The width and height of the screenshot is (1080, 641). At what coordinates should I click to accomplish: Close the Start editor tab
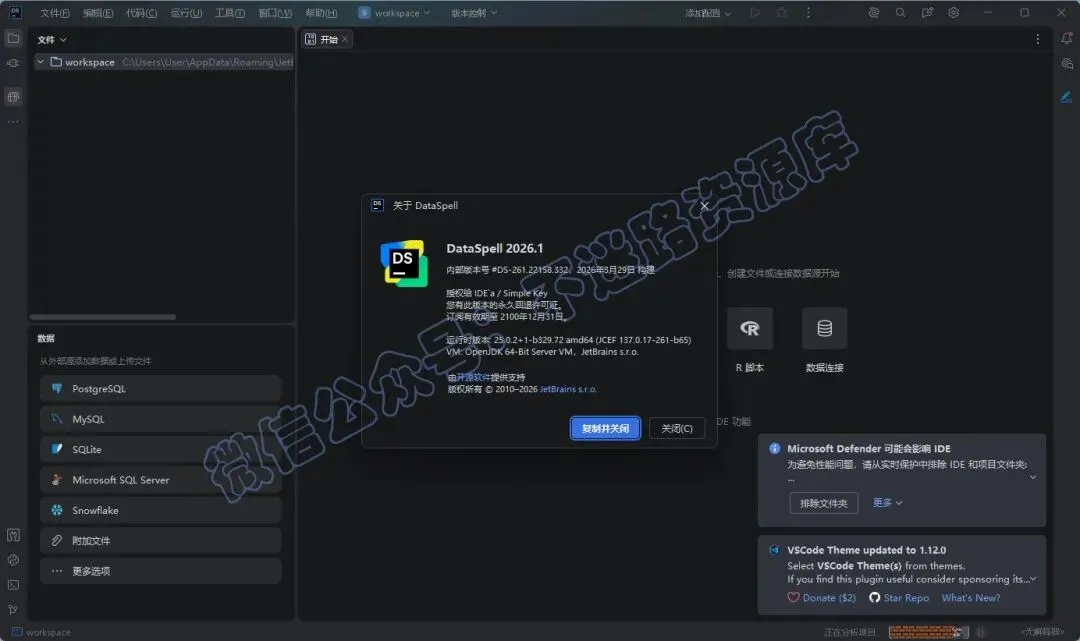345,39
